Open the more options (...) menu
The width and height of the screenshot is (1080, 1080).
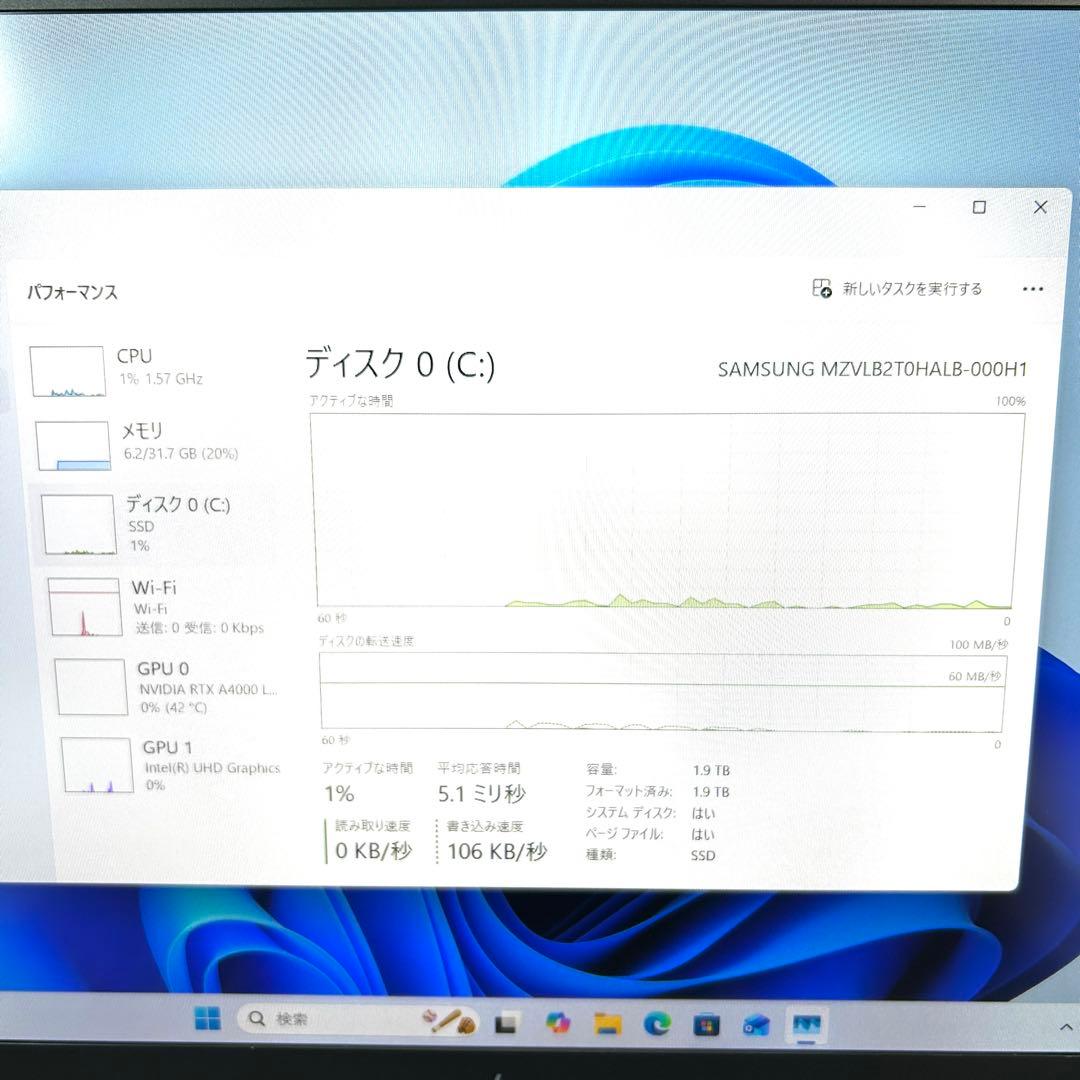click(1032, 289)
